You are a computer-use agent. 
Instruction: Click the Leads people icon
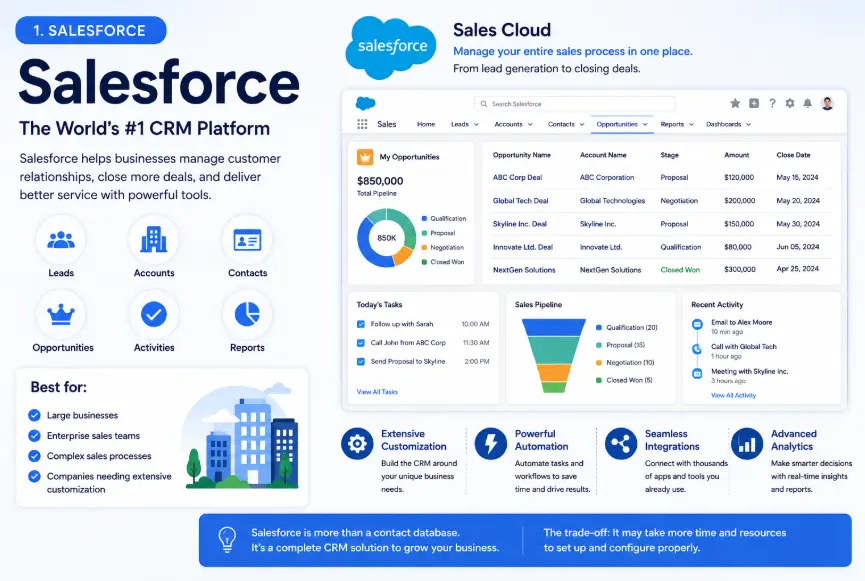pyautogui.click(x=61, y=239)
